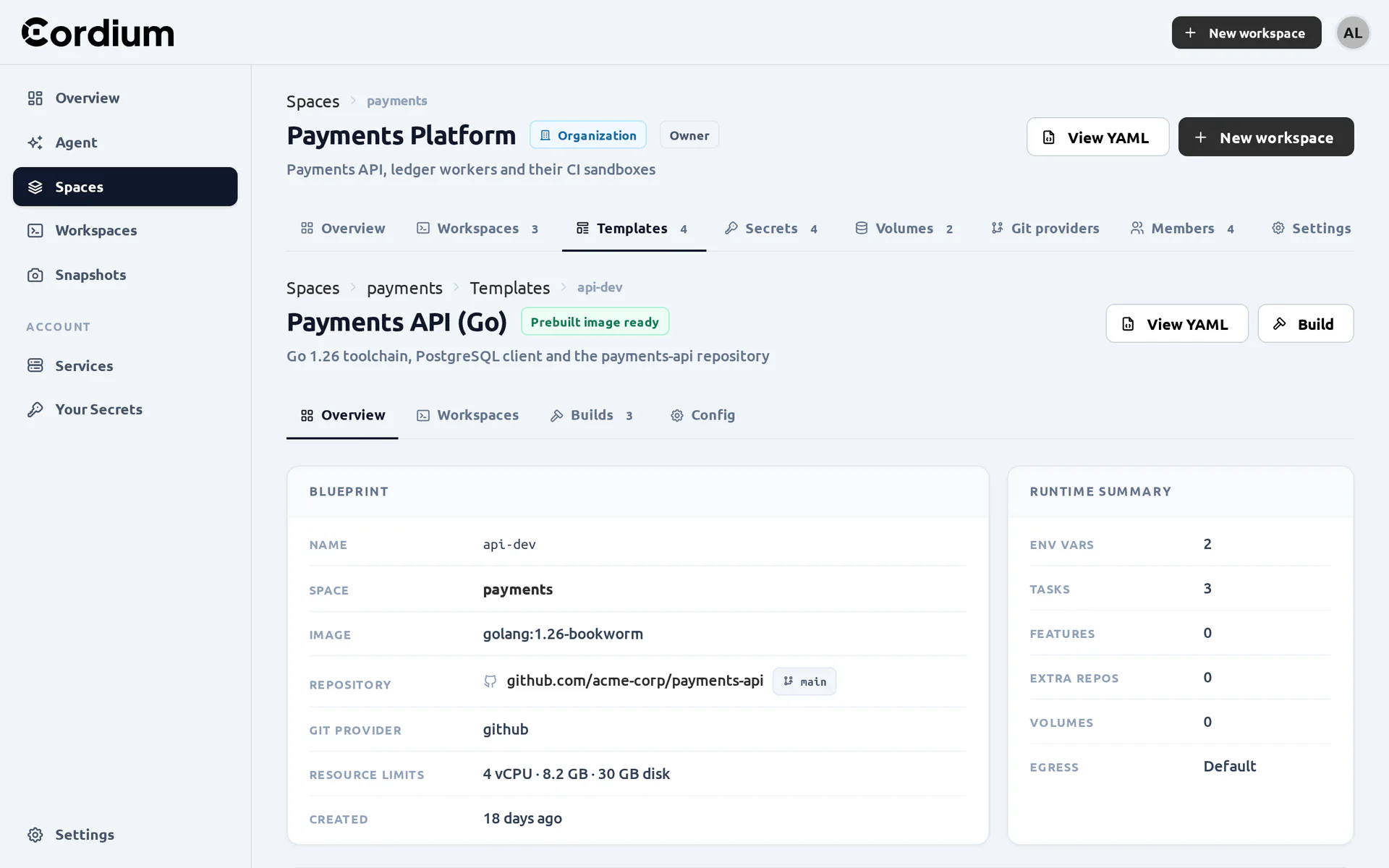Open the Volumes tab
The height and width of the screenshot is (868, 1389).
click(904, 229)
